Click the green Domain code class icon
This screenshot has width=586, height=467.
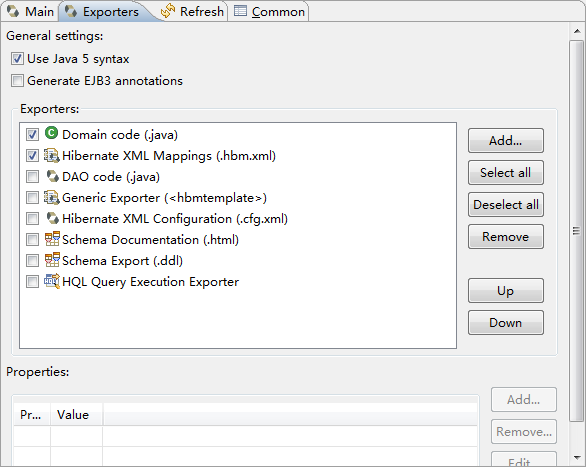click(51, 133)
